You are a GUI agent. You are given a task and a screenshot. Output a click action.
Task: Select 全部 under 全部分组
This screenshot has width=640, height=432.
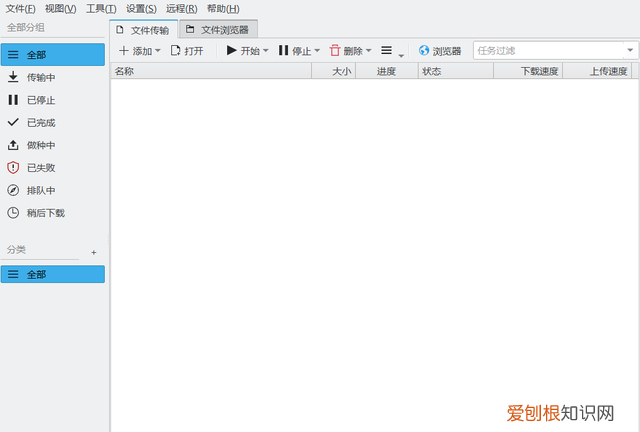pyautogui.click(x=53, y=55)
